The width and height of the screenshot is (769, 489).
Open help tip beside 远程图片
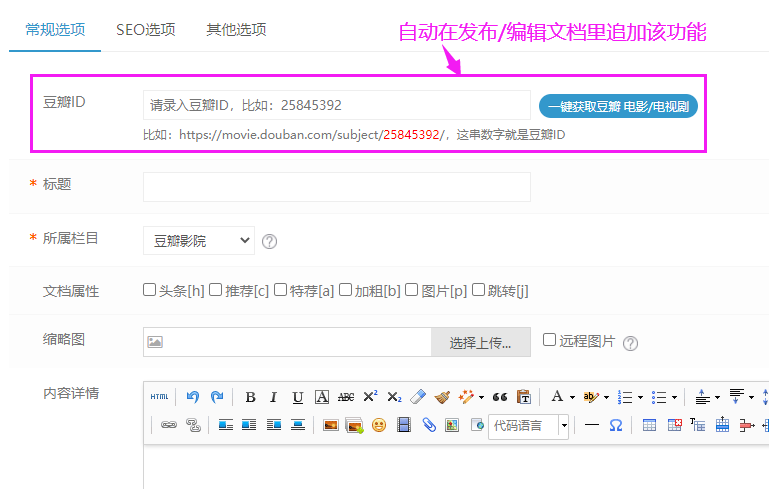[630, 343]
